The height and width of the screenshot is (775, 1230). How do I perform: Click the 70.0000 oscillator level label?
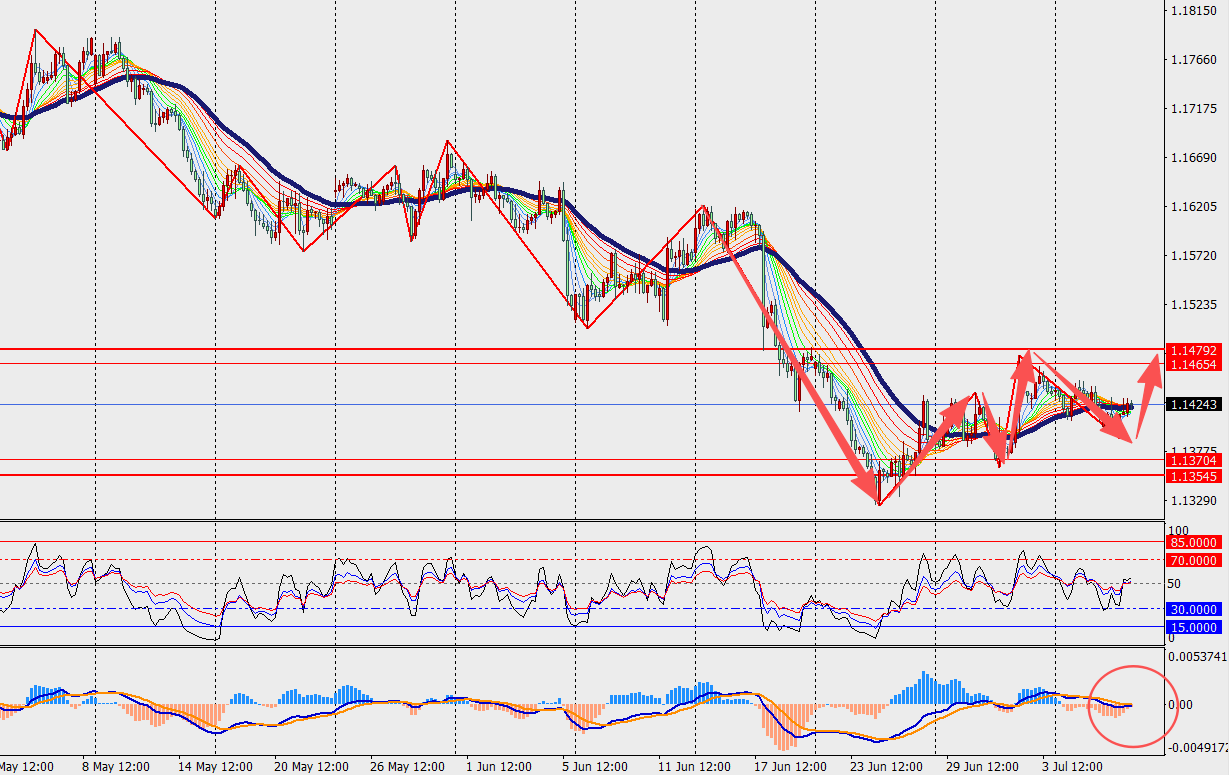pos(1193,560)
